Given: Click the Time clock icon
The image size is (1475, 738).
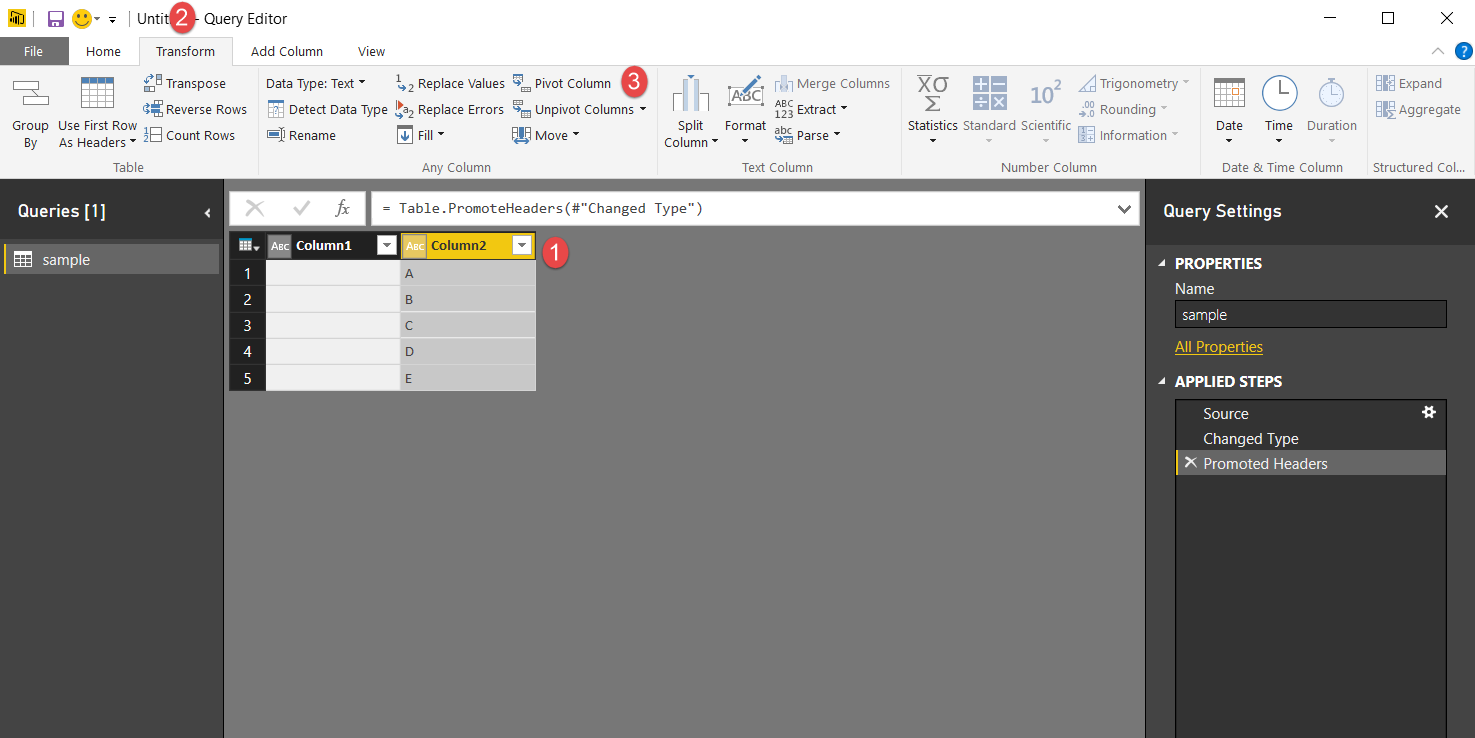Looking at the screenshot, I should click(x=1279, y=94).
